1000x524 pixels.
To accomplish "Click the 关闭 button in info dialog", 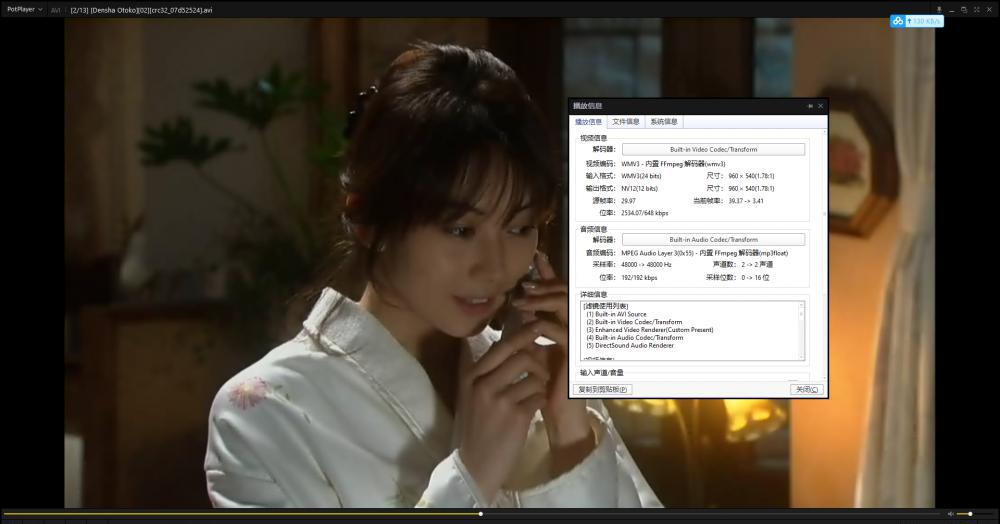I will point(806,389).
